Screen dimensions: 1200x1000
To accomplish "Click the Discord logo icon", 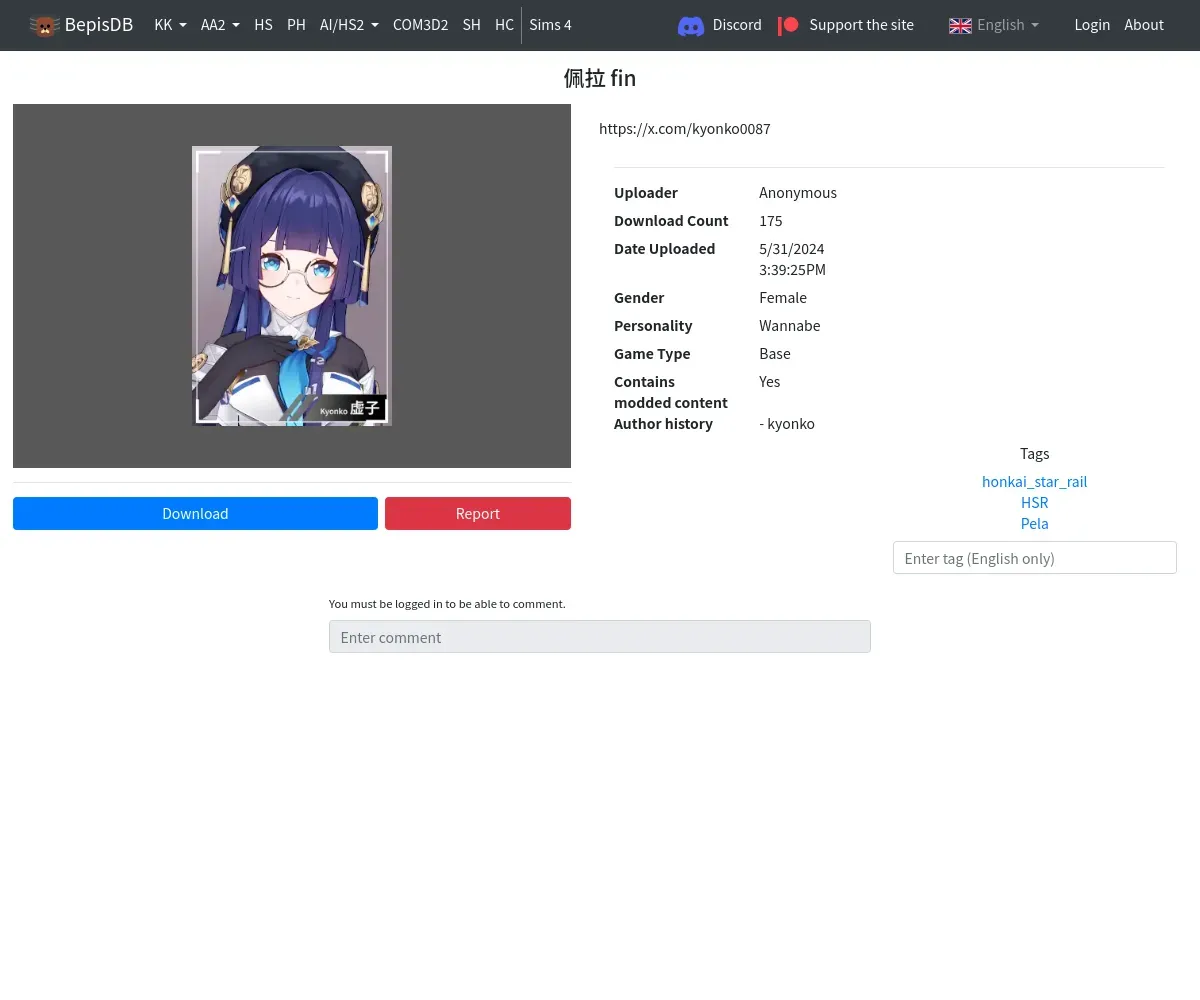I will click(x=691, y=25).
